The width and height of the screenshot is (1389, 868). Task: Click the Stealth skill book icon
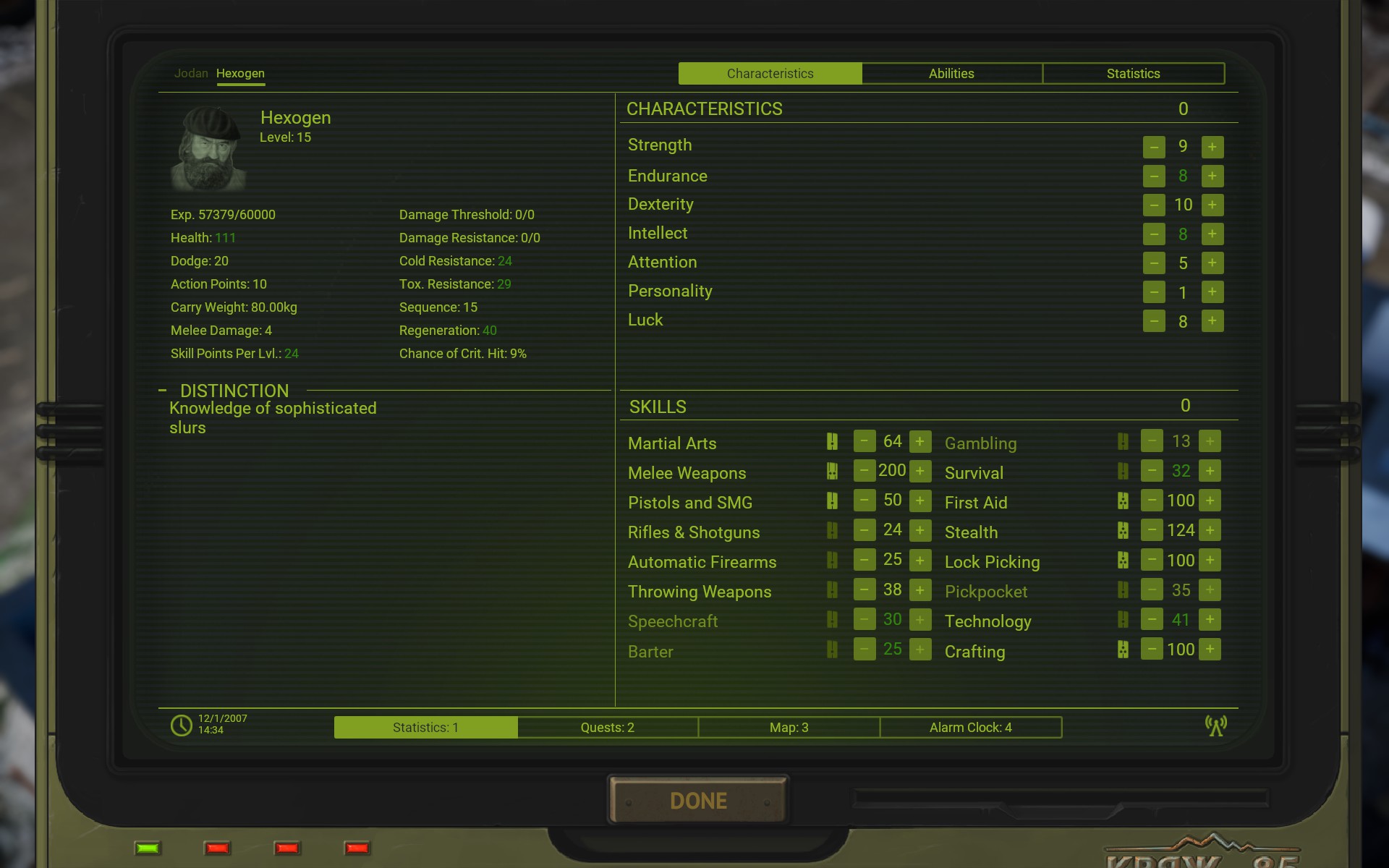(1122, 530)
